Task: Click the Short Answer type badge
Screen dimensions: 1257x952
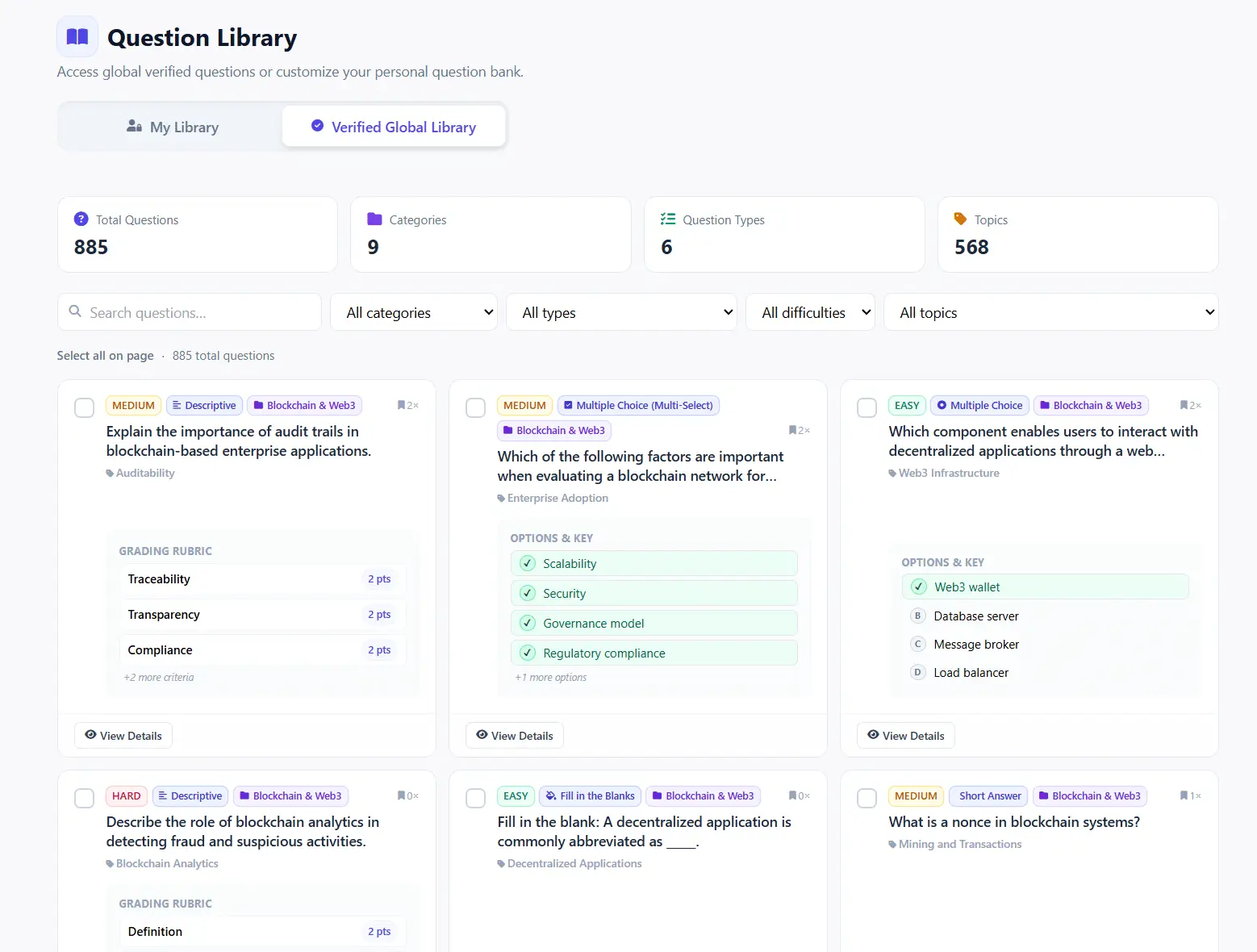Action: click(x=988, y=795)
